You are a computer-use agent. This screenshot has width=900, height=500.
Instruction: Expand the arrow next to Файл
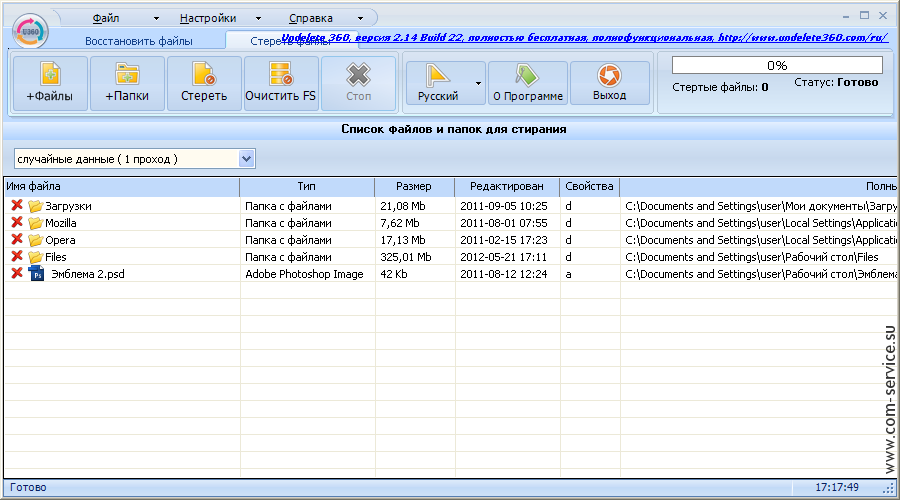[156, 18]
